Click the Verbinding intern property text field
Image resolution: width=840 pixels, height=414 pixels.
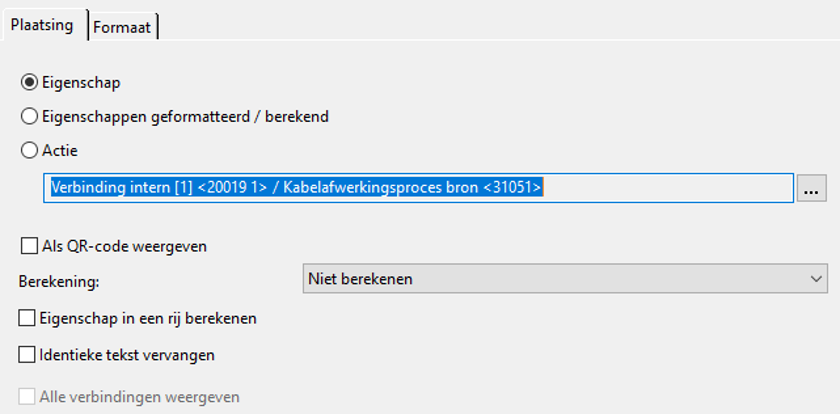tap(418, 187)
